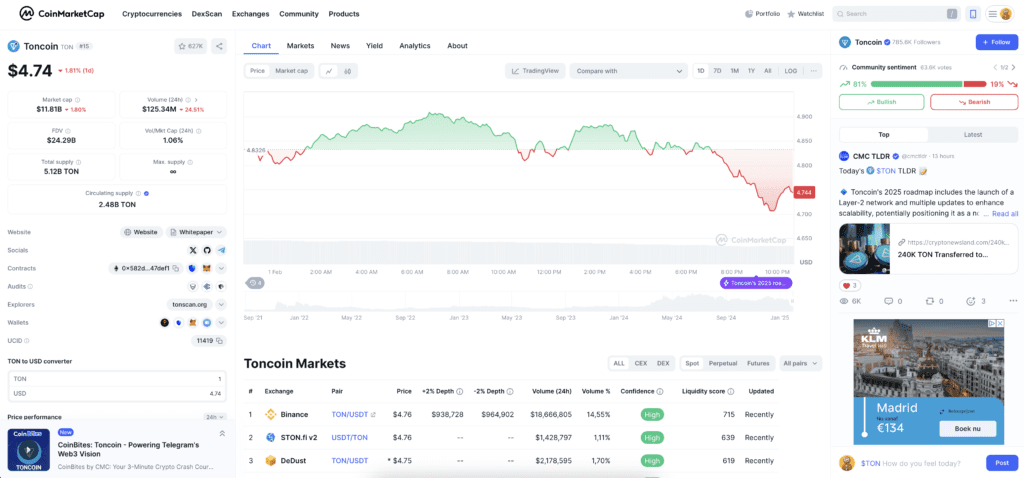Open the Compare with dropdown

pos(628,71)
